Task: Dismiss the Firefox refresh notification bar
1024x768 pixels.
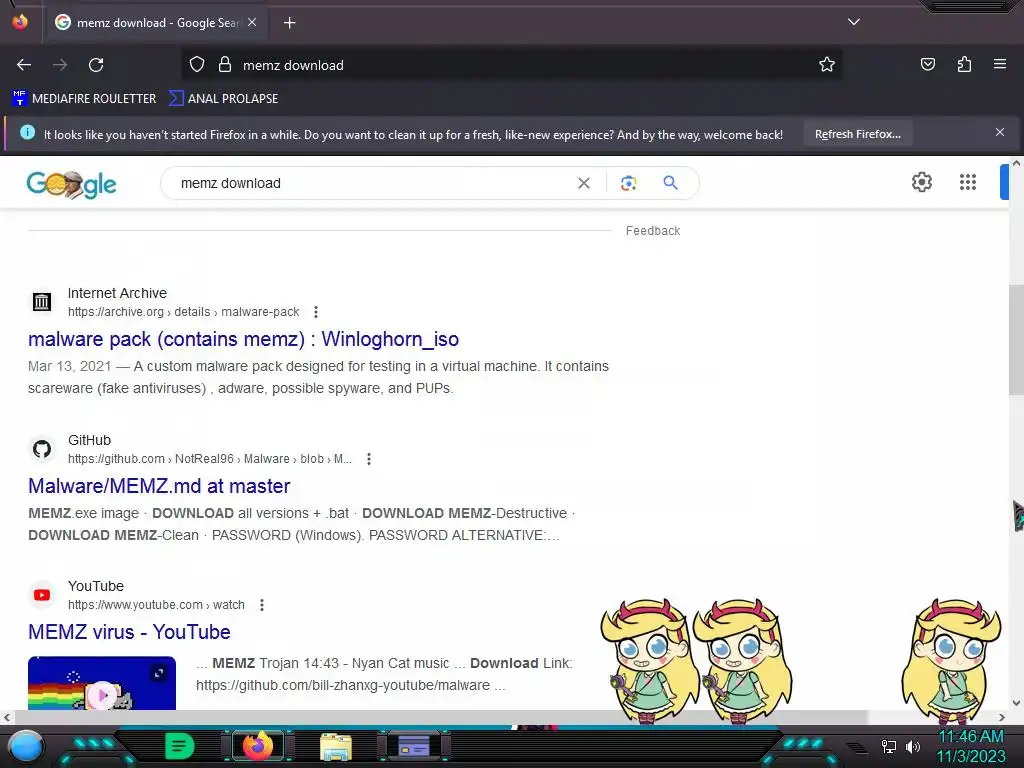Action: 1000,133
